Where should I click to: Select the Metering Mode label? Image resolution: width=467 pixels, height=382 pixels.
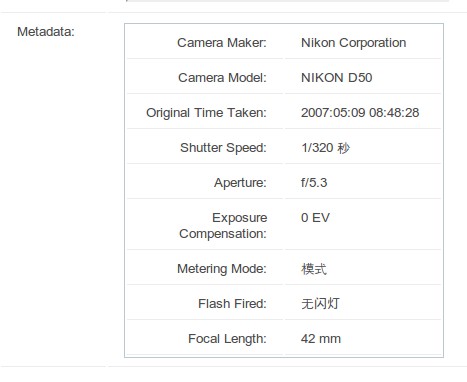point(222,269)
